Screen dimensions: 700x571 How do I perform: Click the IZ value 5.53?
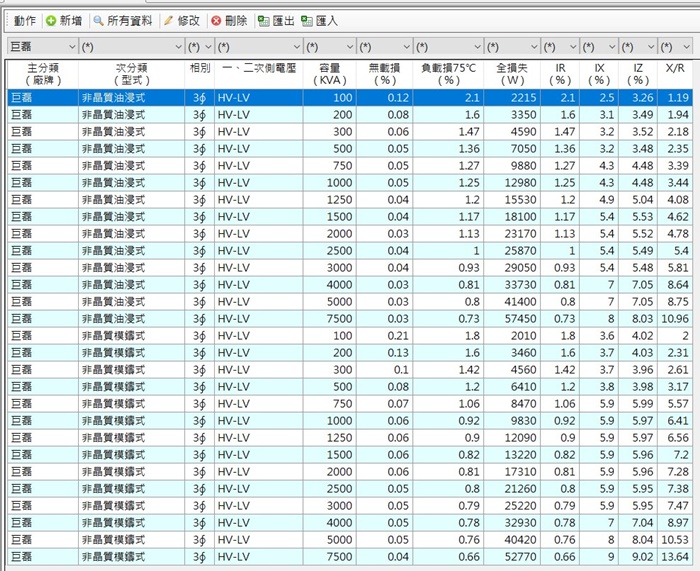642,217
